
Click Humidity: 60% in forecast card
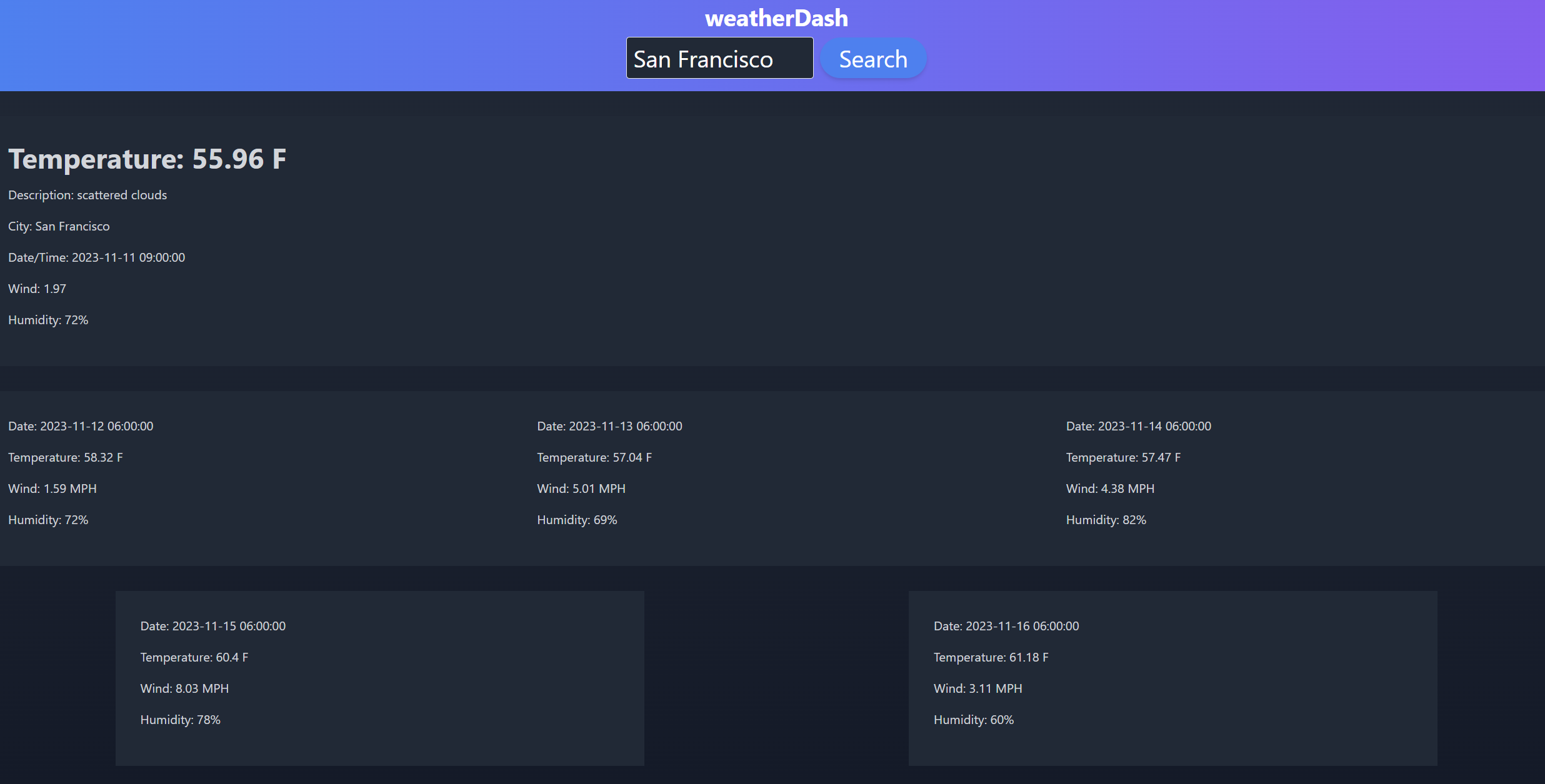(x=973, y=720)
